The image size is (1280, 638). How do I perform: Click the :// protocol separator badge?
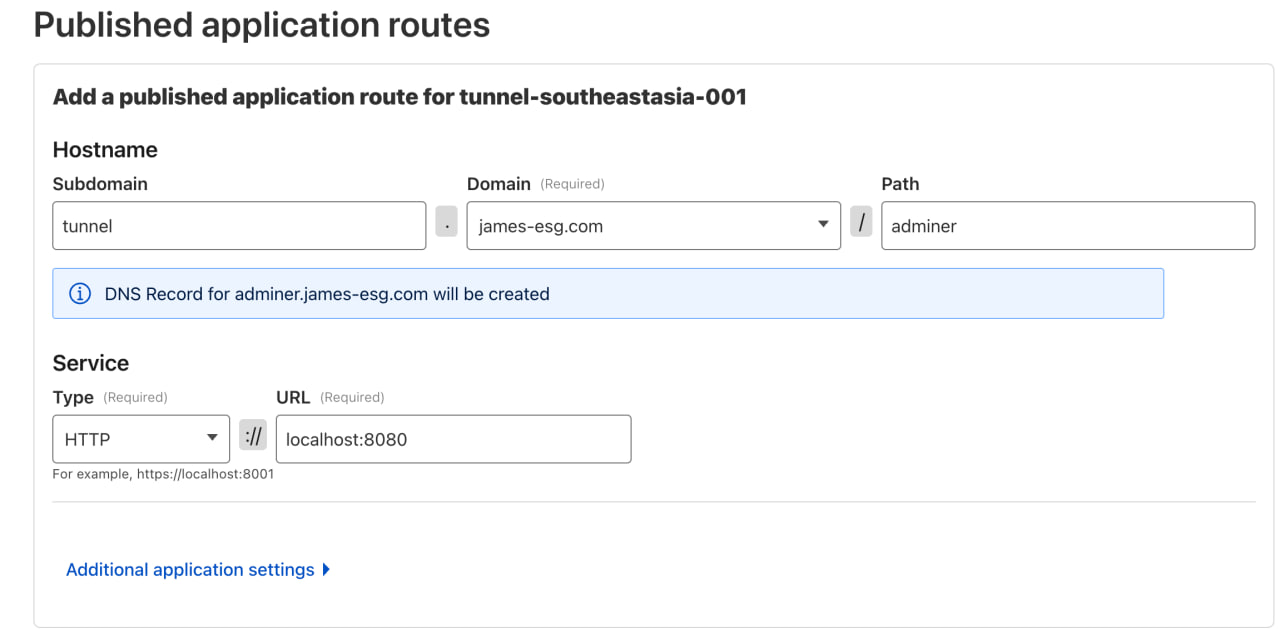coord(253,436)
